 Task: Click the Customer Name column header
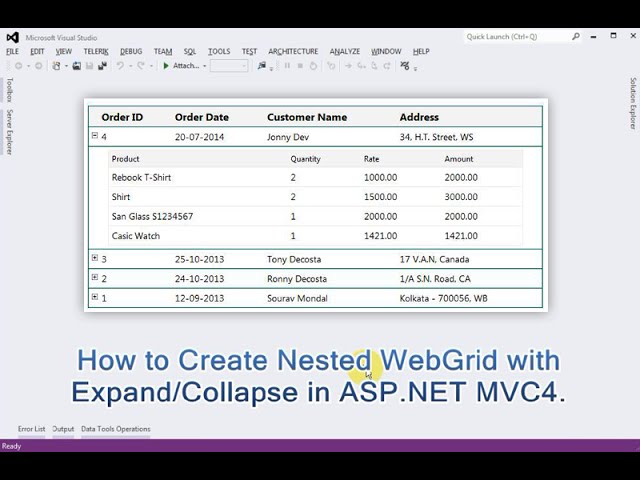point(307,117)
